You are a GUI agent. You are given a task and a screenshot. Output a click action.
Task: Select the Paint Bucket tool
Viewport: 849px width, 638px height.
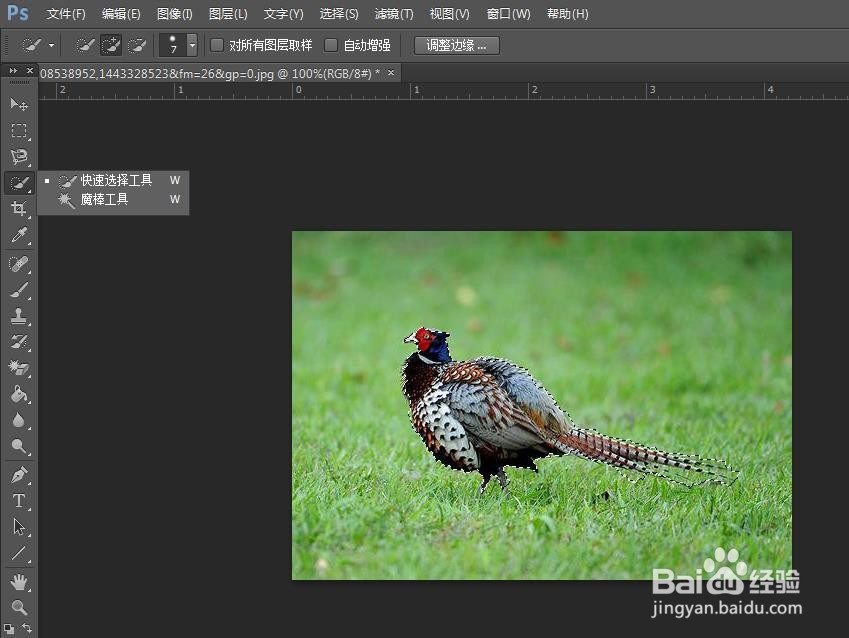click(19, 394)
